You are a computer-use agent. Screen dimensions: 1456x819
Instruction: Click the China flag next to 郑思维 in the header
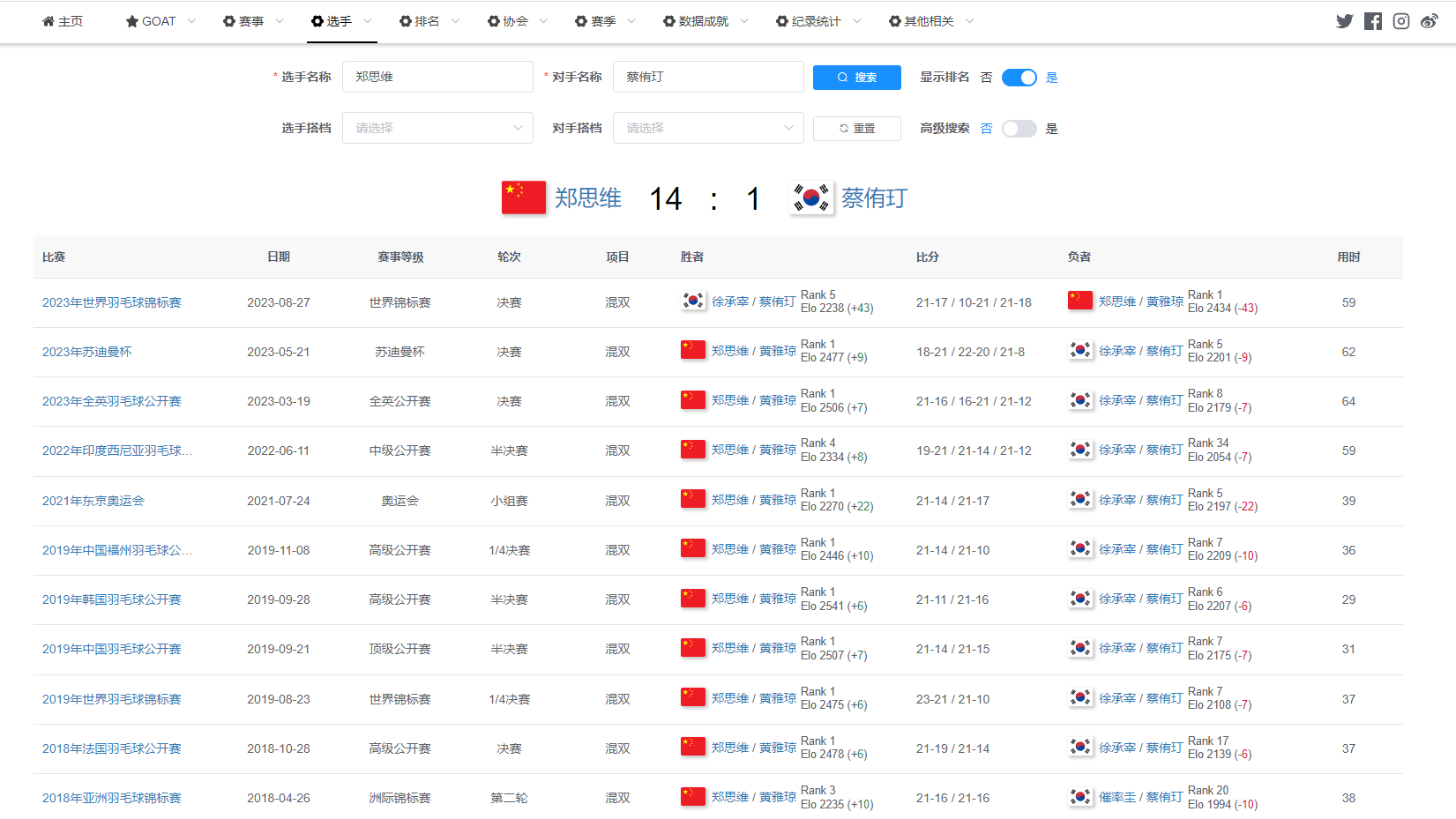[524, 197]
